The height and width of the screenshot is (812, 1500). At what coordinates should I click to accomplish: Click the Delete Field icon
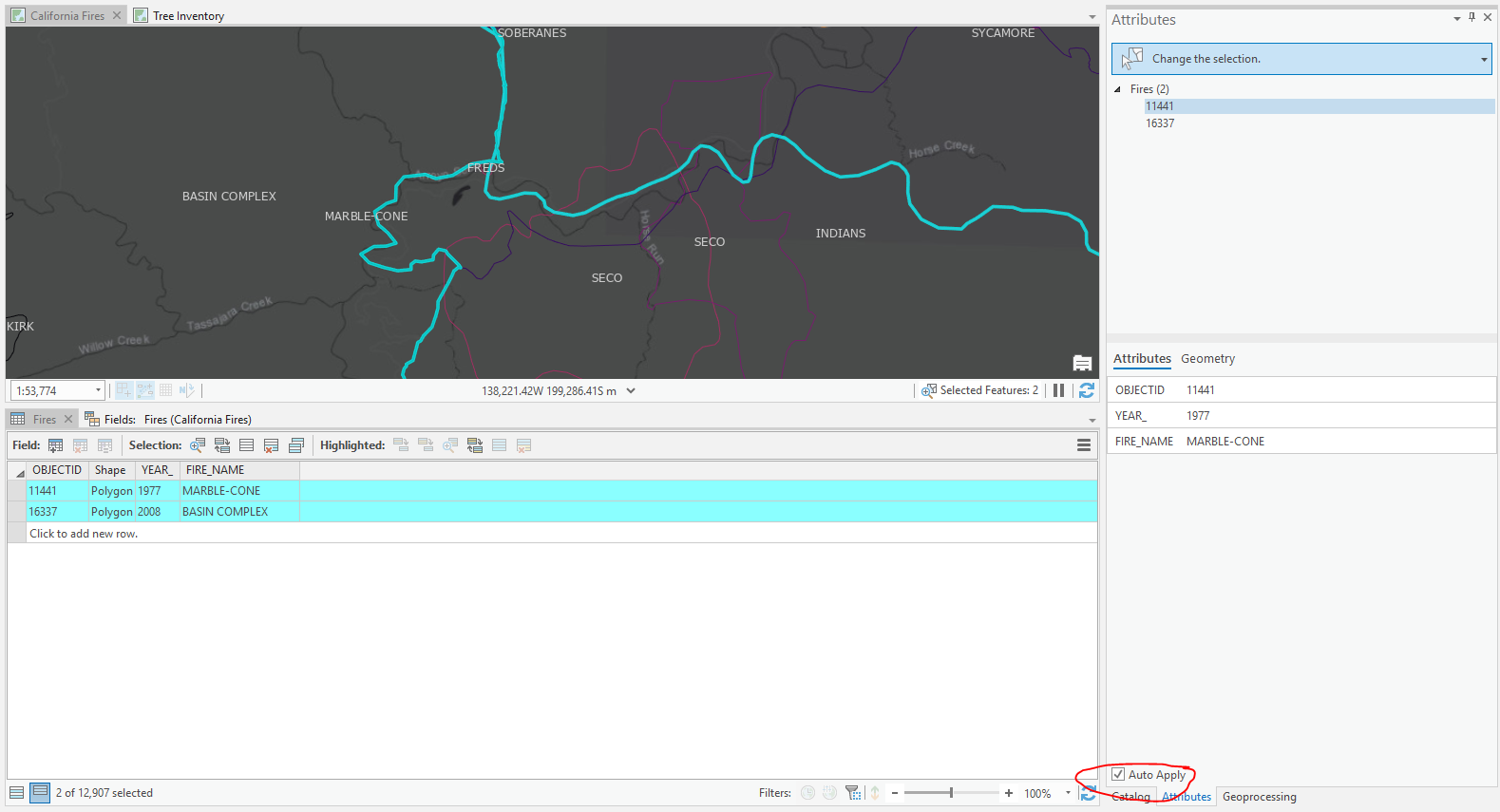coord(81,445)
